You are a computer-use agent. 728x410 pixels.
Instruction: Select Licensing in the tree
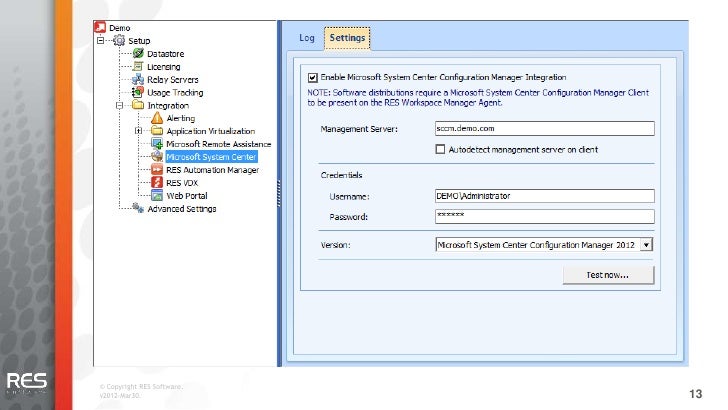[163, 67]
